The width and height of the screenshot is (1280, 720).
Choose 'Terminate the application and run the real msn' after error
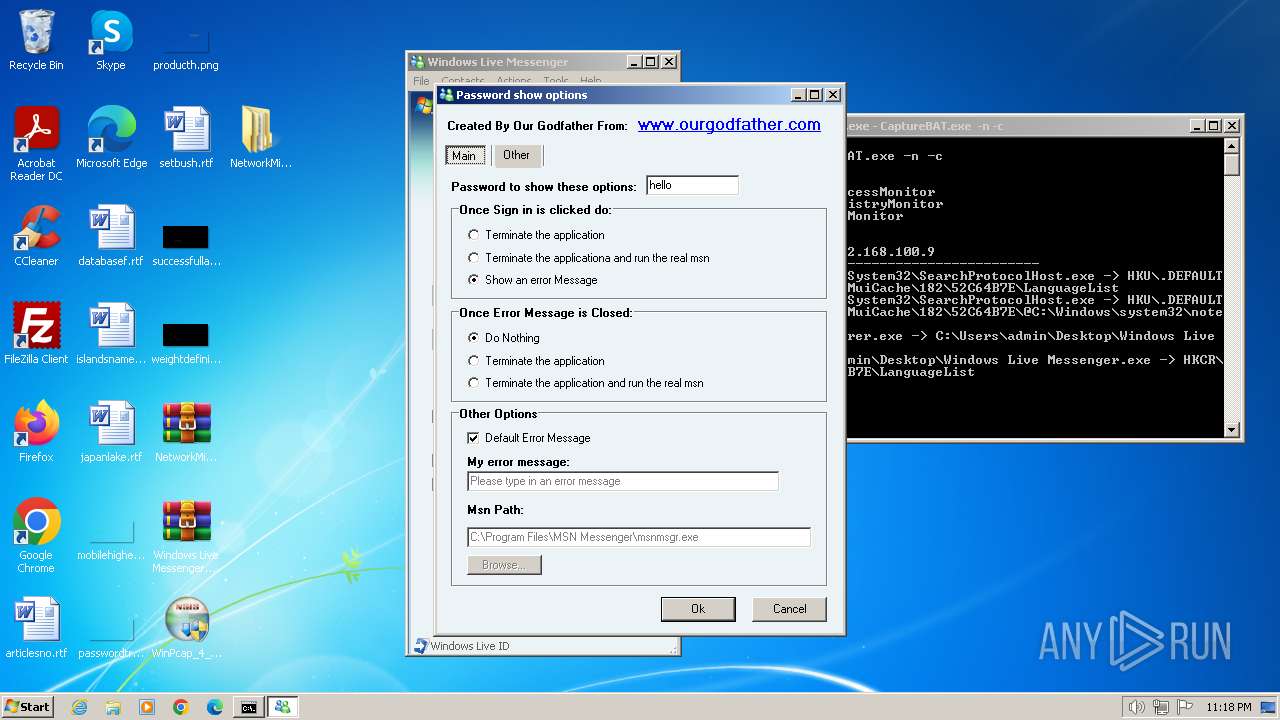[x=586, y=383]
